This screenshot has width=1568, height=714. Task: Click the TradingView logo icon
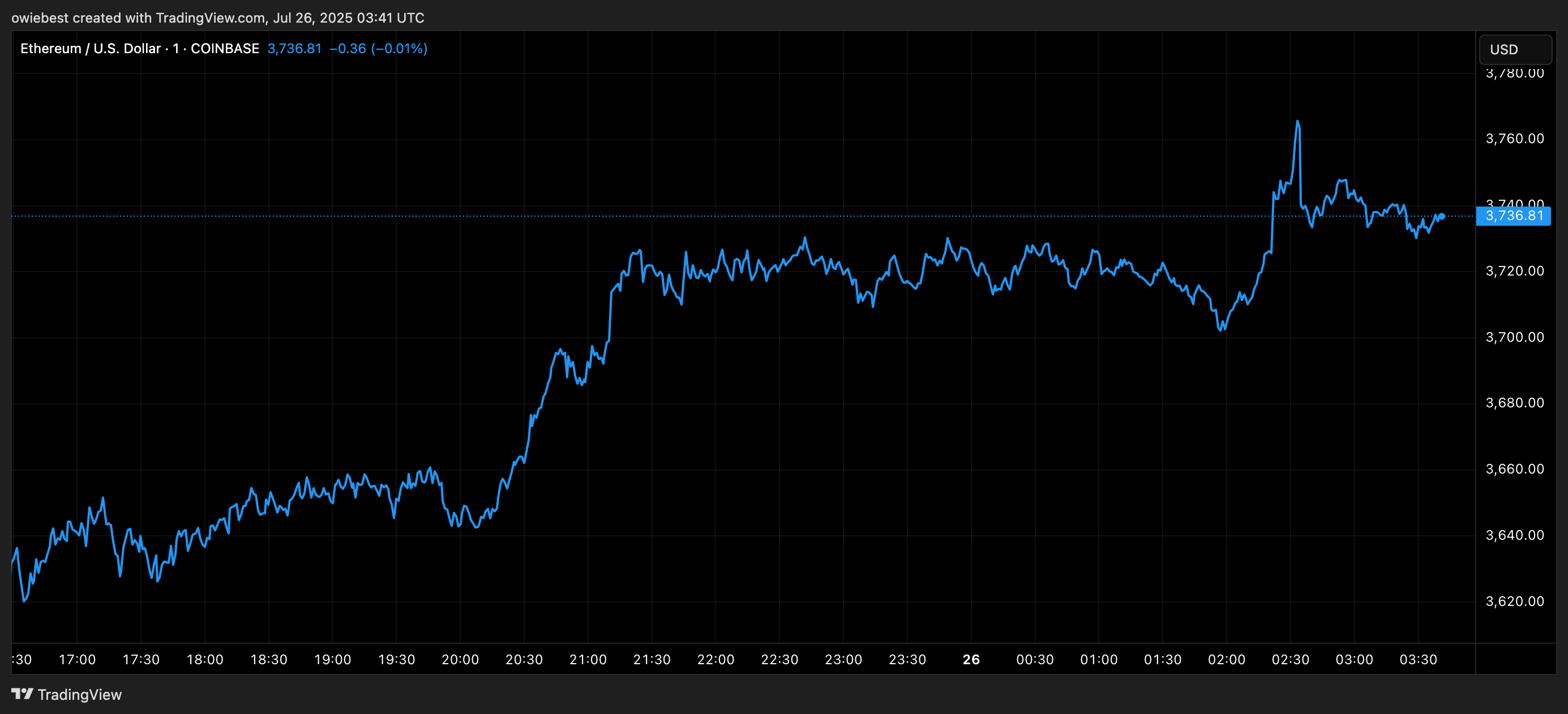coord(23,694)
